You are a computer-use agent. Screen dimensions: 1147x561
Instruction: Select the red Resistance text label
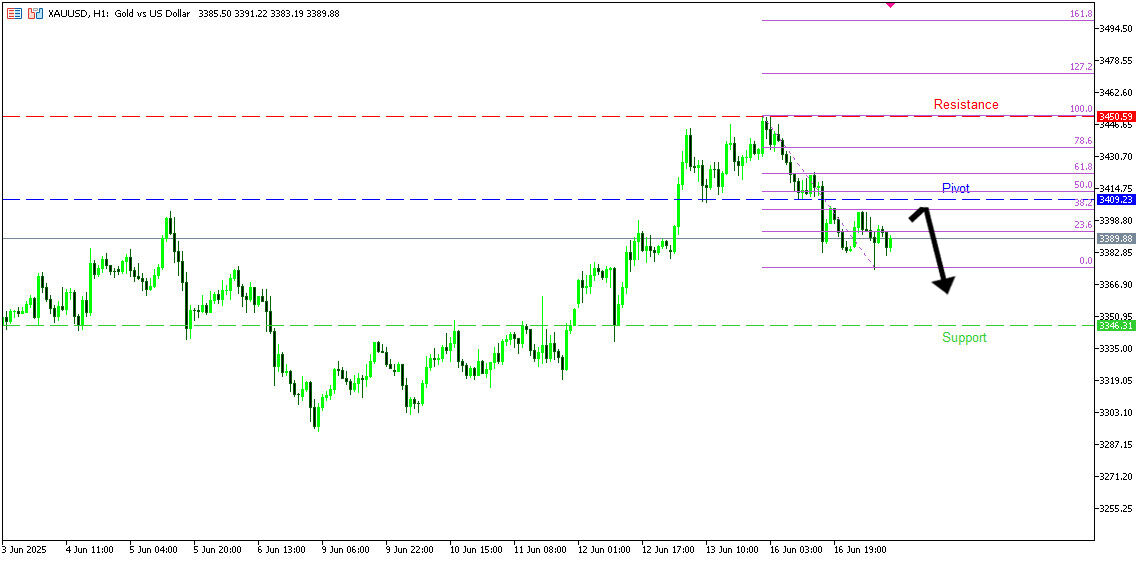coord(965,104)
